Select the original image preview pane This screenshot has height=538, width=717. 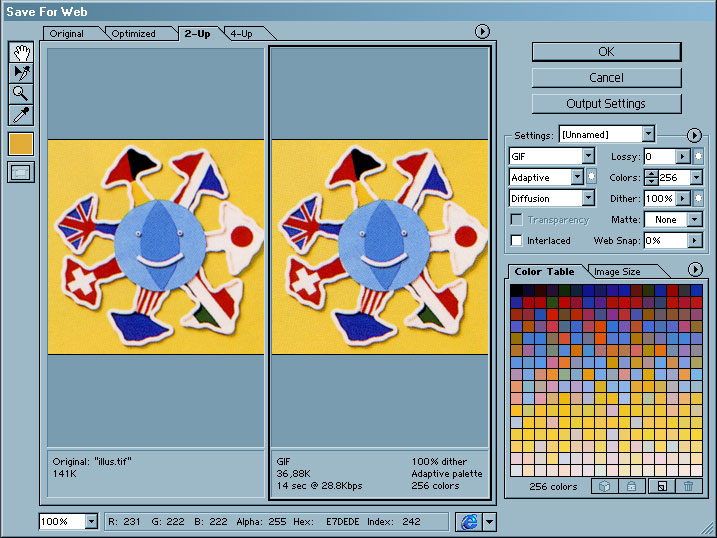(x=156, y=247)
